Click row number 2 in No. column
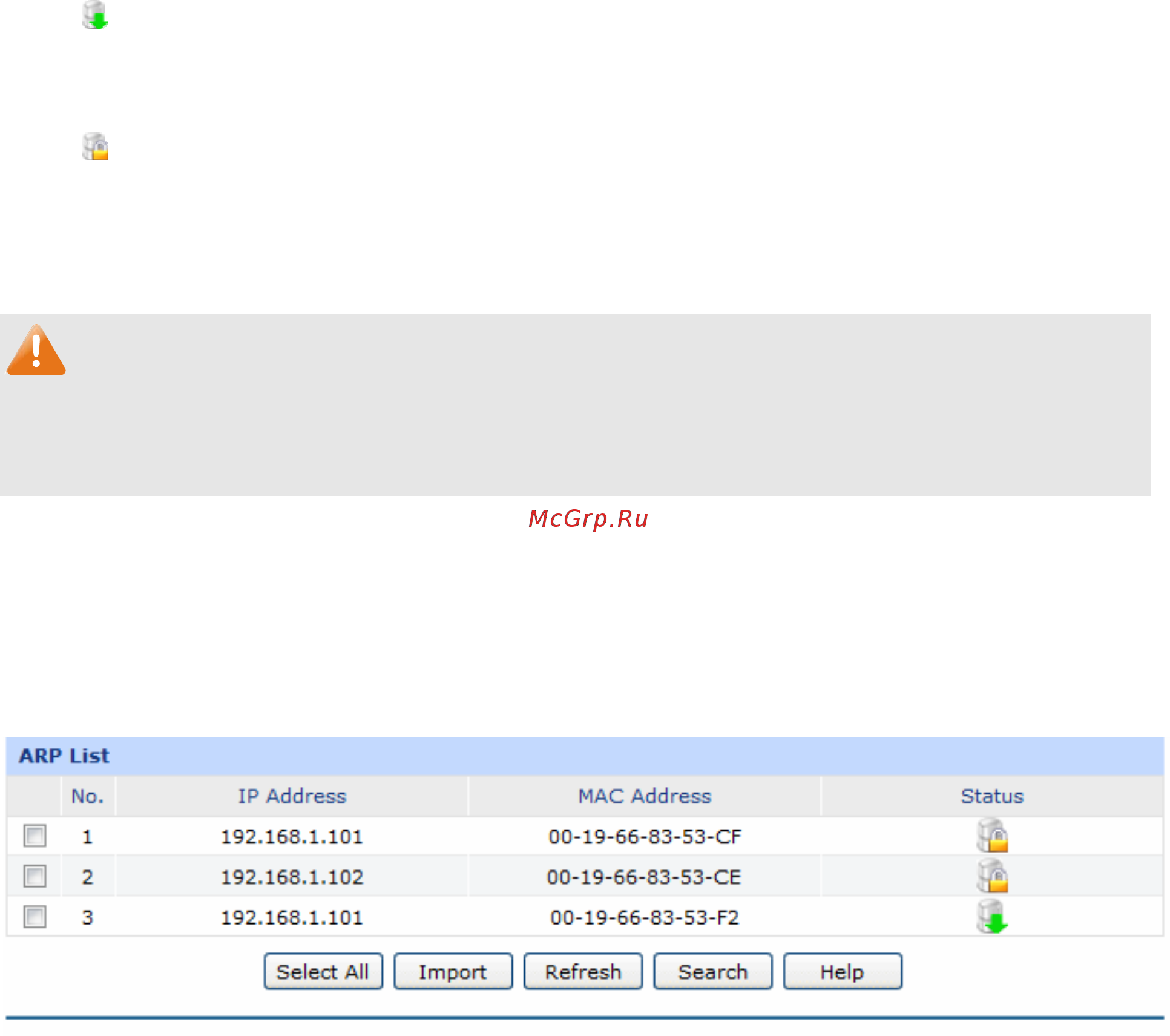This screenshot has width=1170, height=1036. [88, 877]
